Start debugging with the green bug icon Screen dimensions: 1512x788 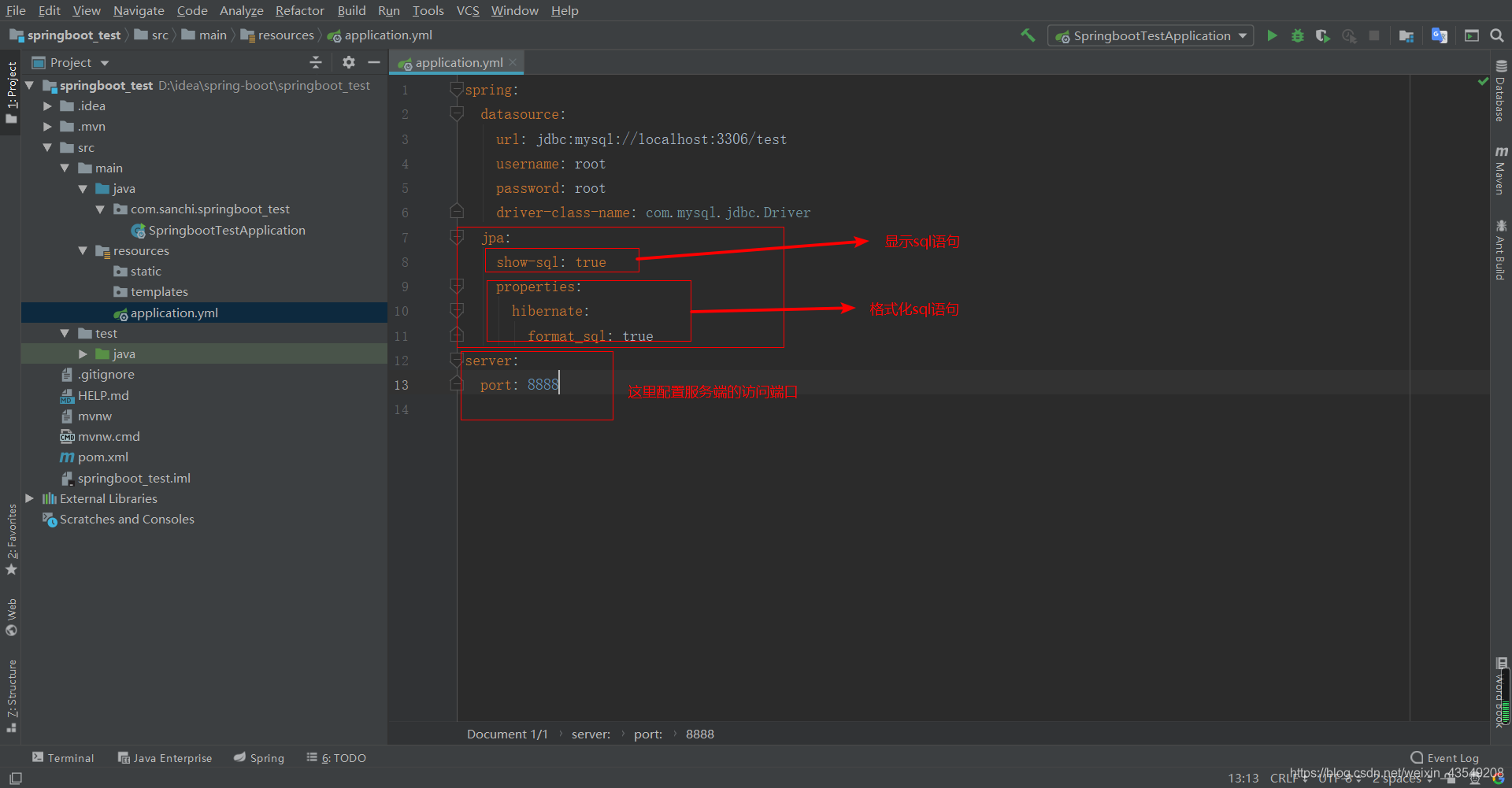coord(1298,35)
